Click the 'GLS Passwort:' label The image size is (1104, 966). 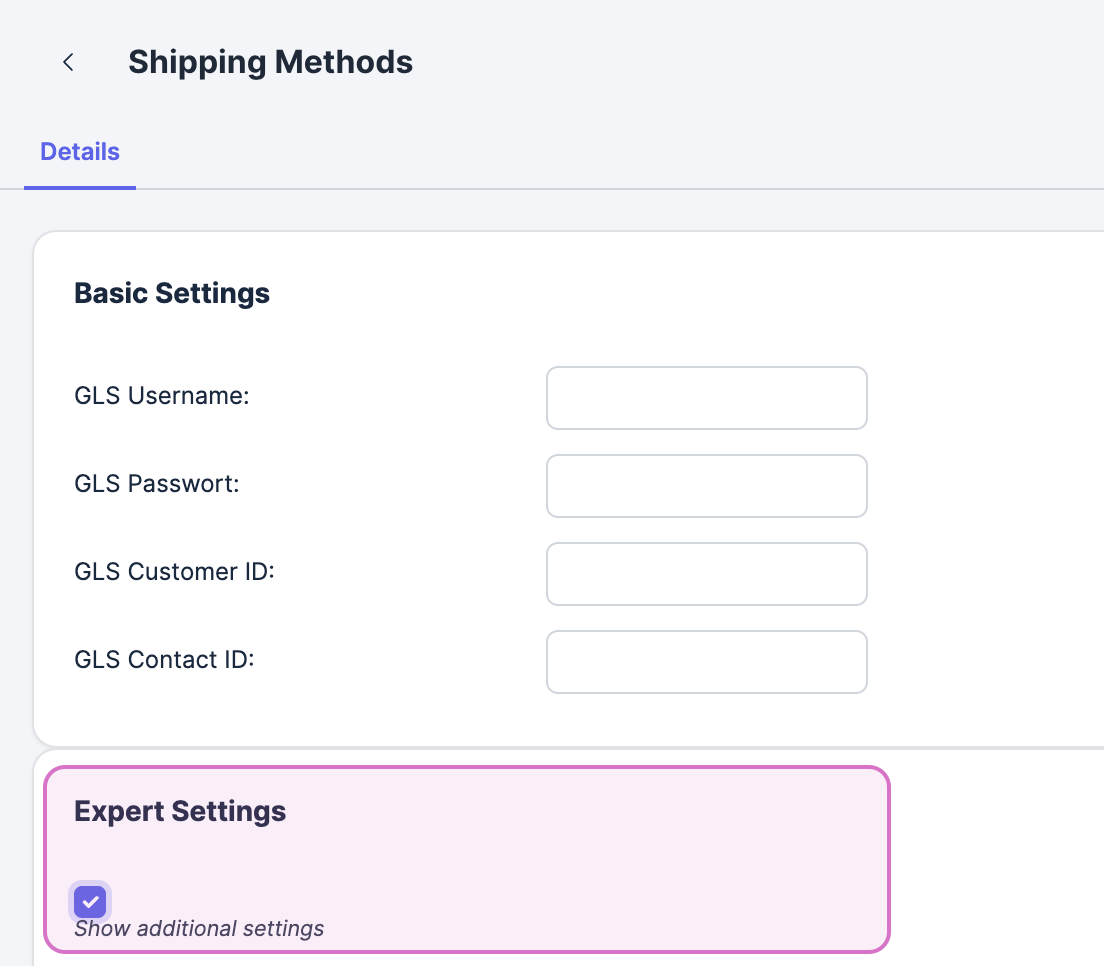click(x=157, y=484)
